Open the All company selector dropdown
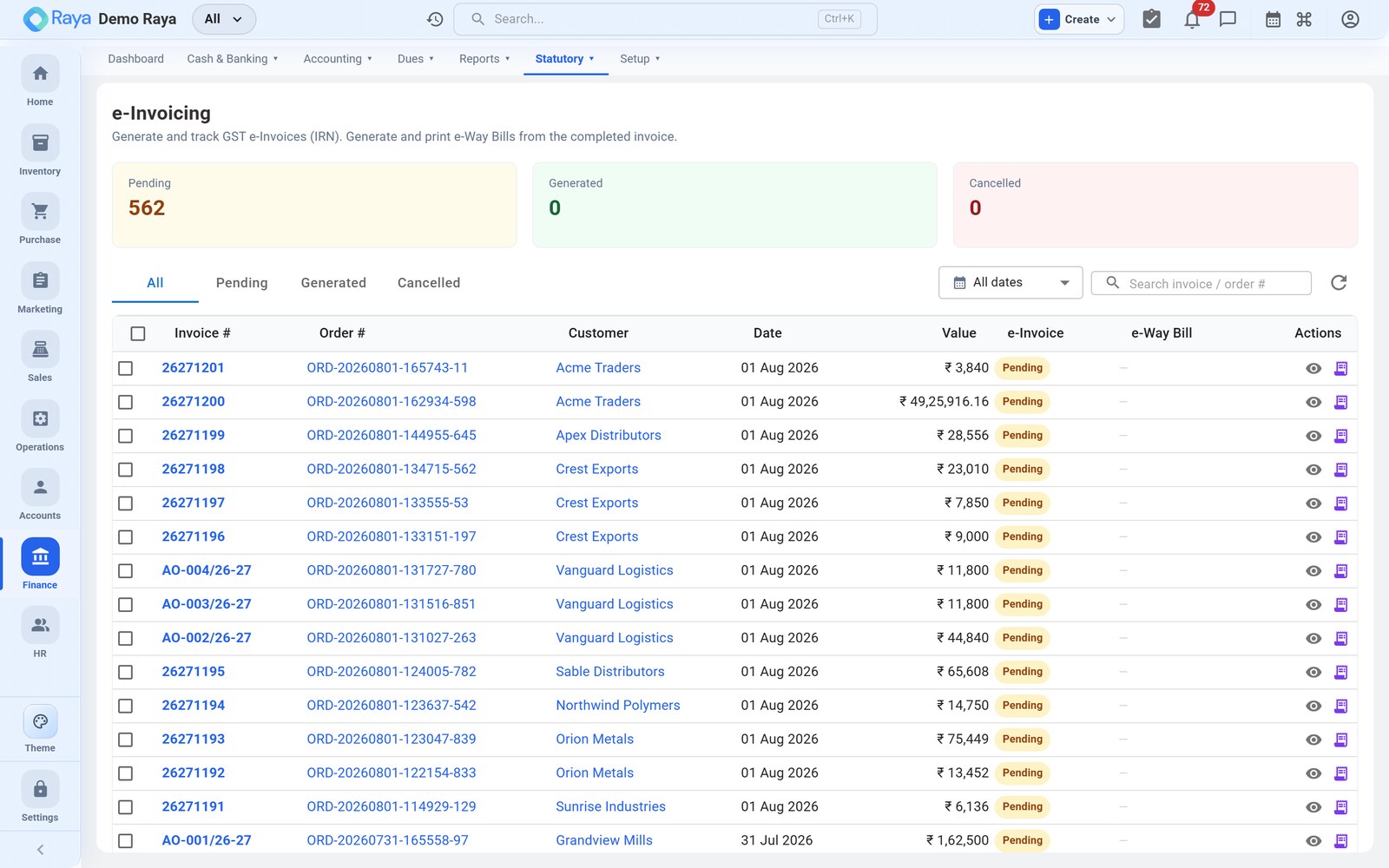The image size is (1389, 868). click(224, 19)
